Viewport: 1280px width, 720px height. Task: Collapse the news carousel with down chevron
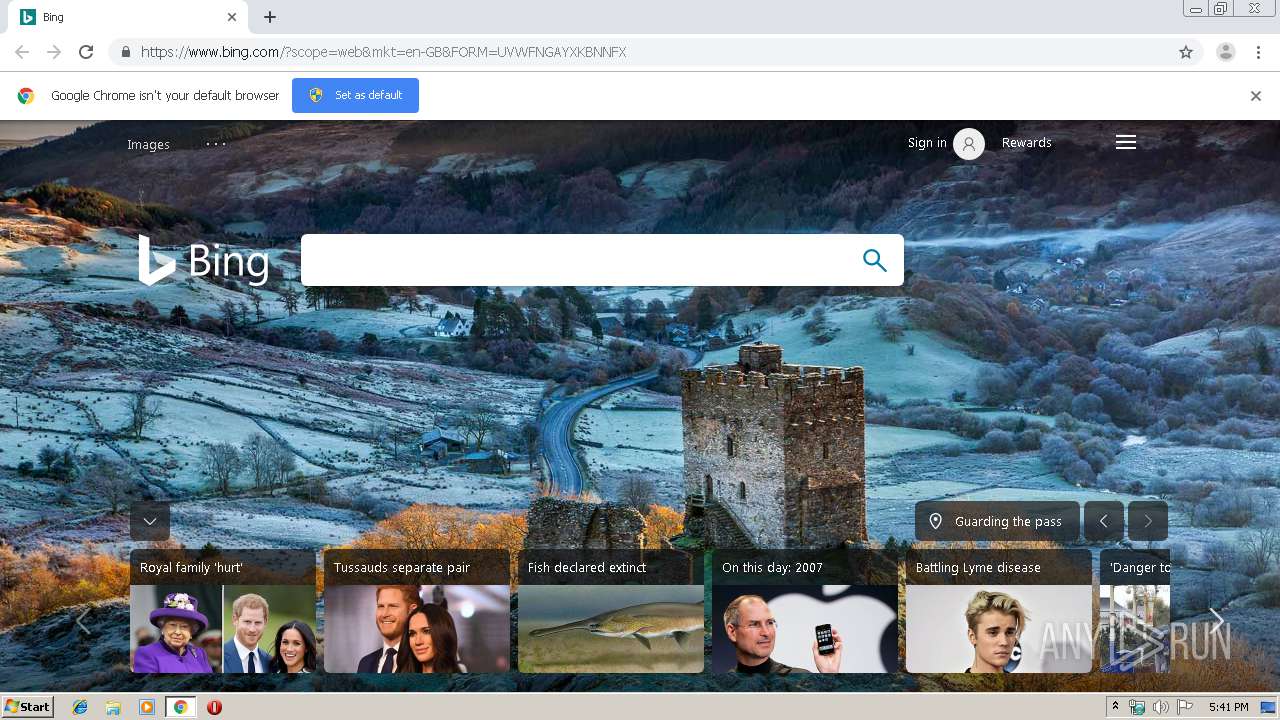150,521
